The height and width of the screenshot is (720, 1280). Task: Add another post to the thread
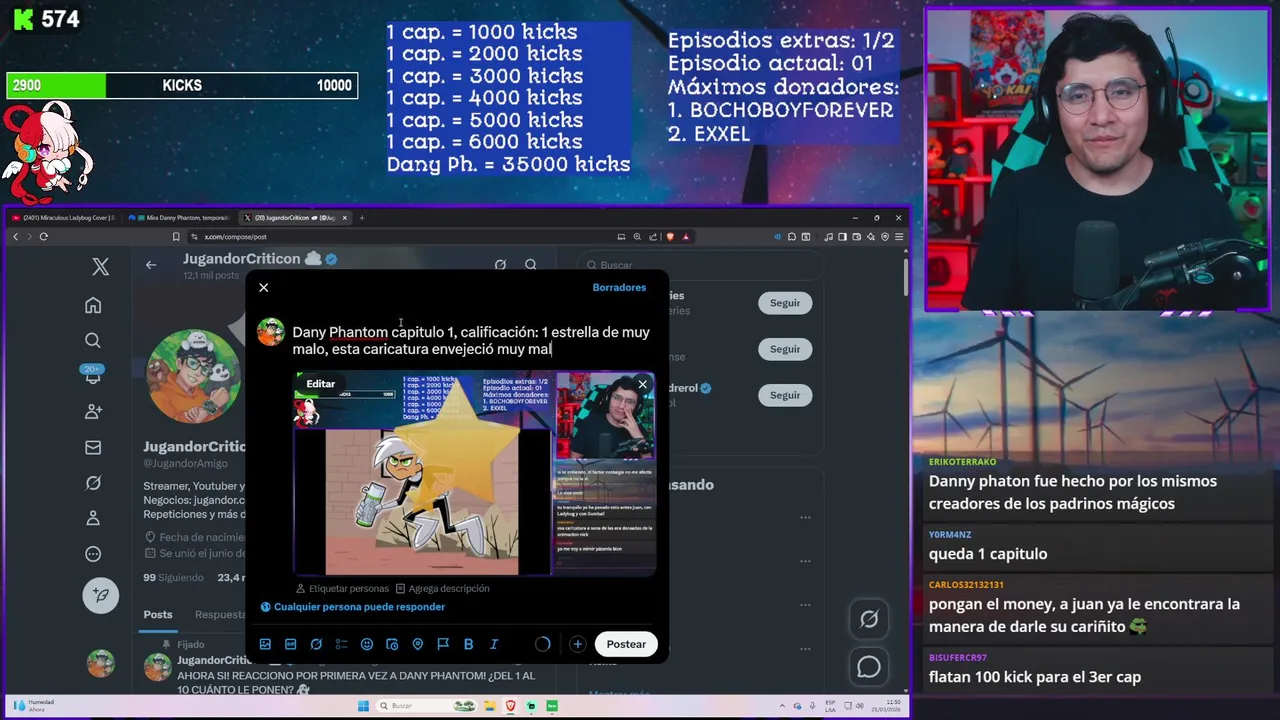click(x=577, y=645)
